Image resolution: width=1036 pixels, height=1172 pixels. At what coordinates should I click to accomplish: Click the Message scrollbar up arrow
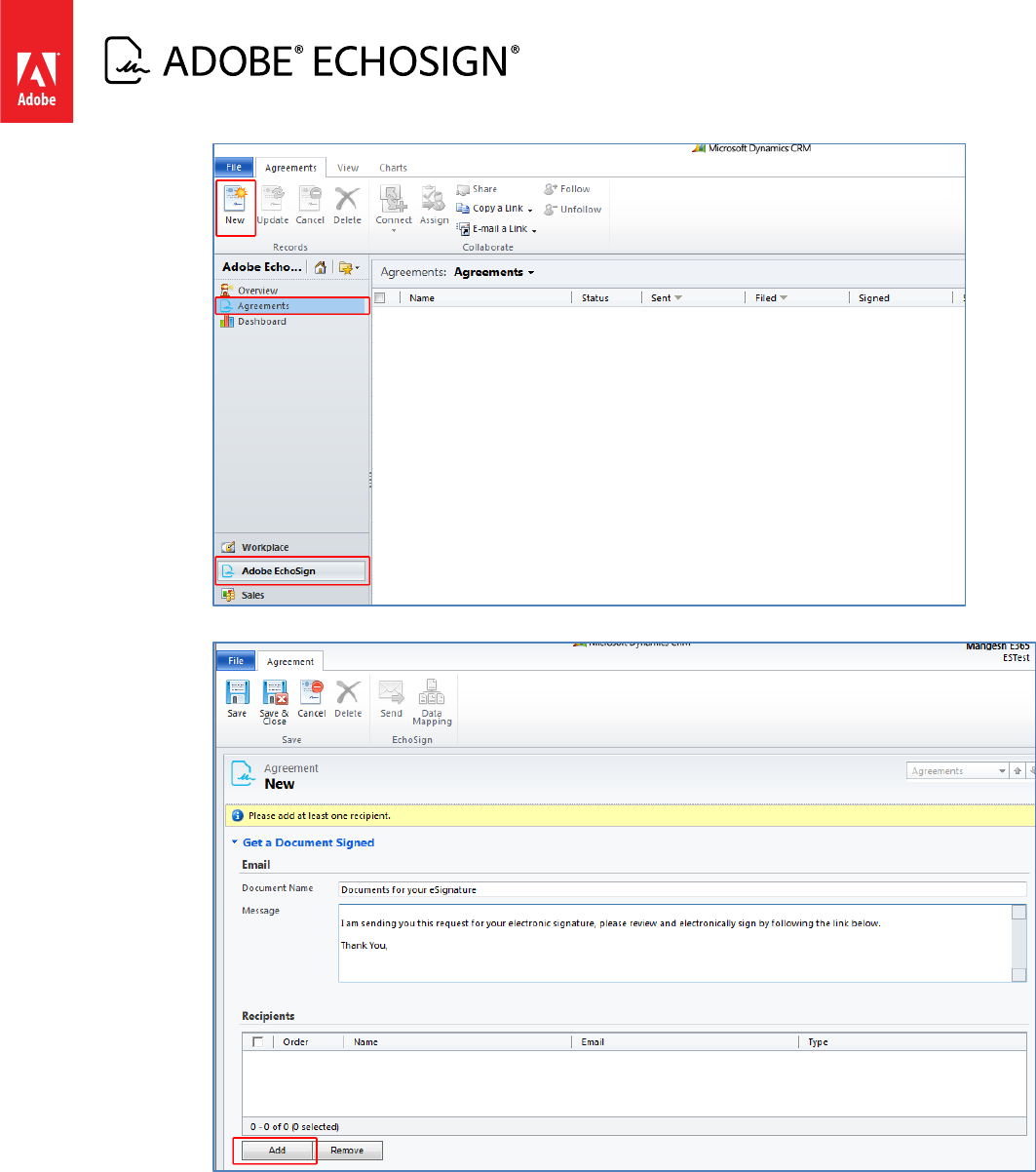1018,913
